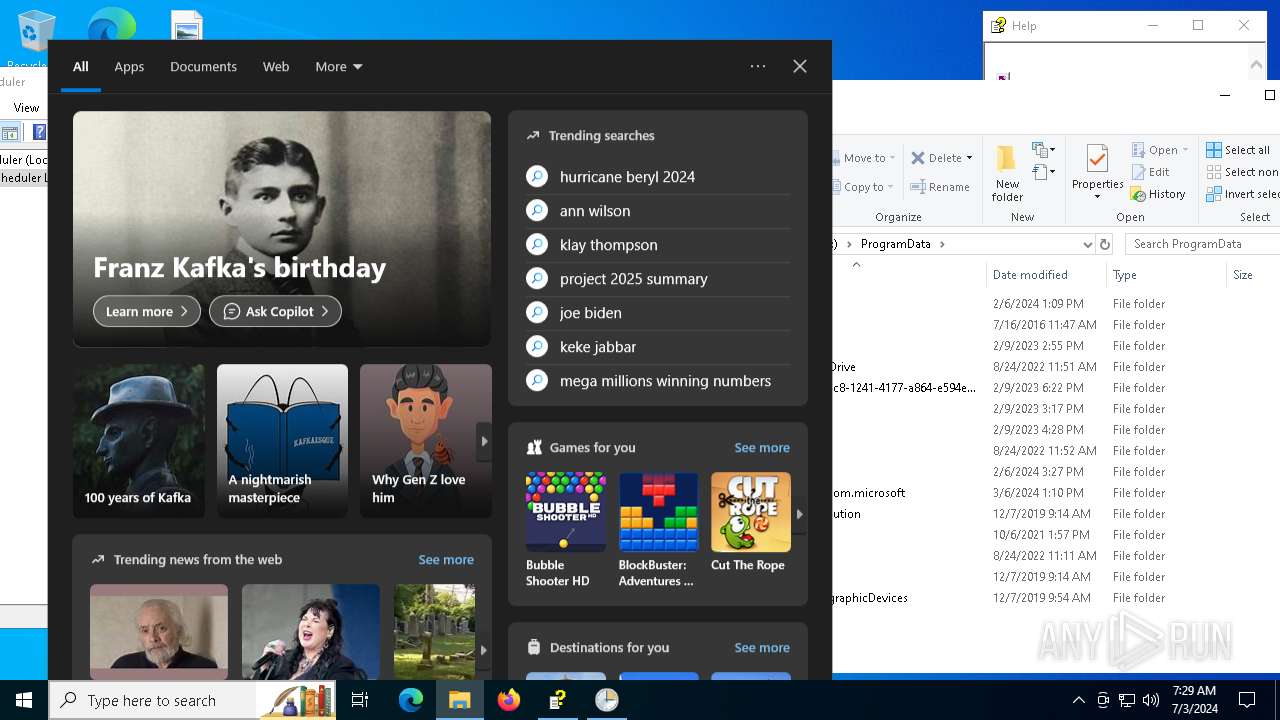Open 'Why Gen Z love him' card
Image resolution: width=1280 pixels, height=720 pixels.
[425, 441]
